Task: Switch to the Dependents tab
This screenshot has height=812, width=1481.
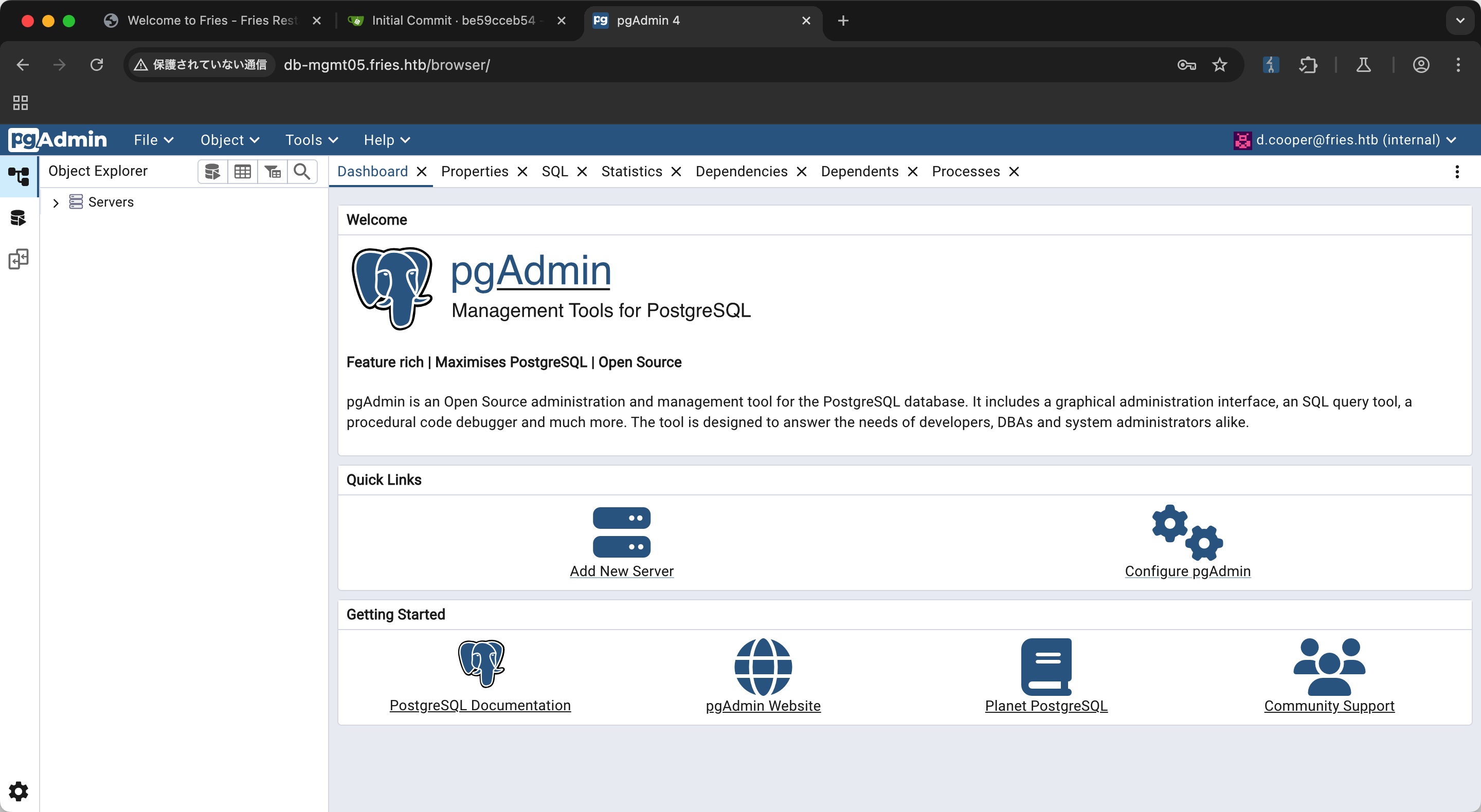Action: coord(859,171)
